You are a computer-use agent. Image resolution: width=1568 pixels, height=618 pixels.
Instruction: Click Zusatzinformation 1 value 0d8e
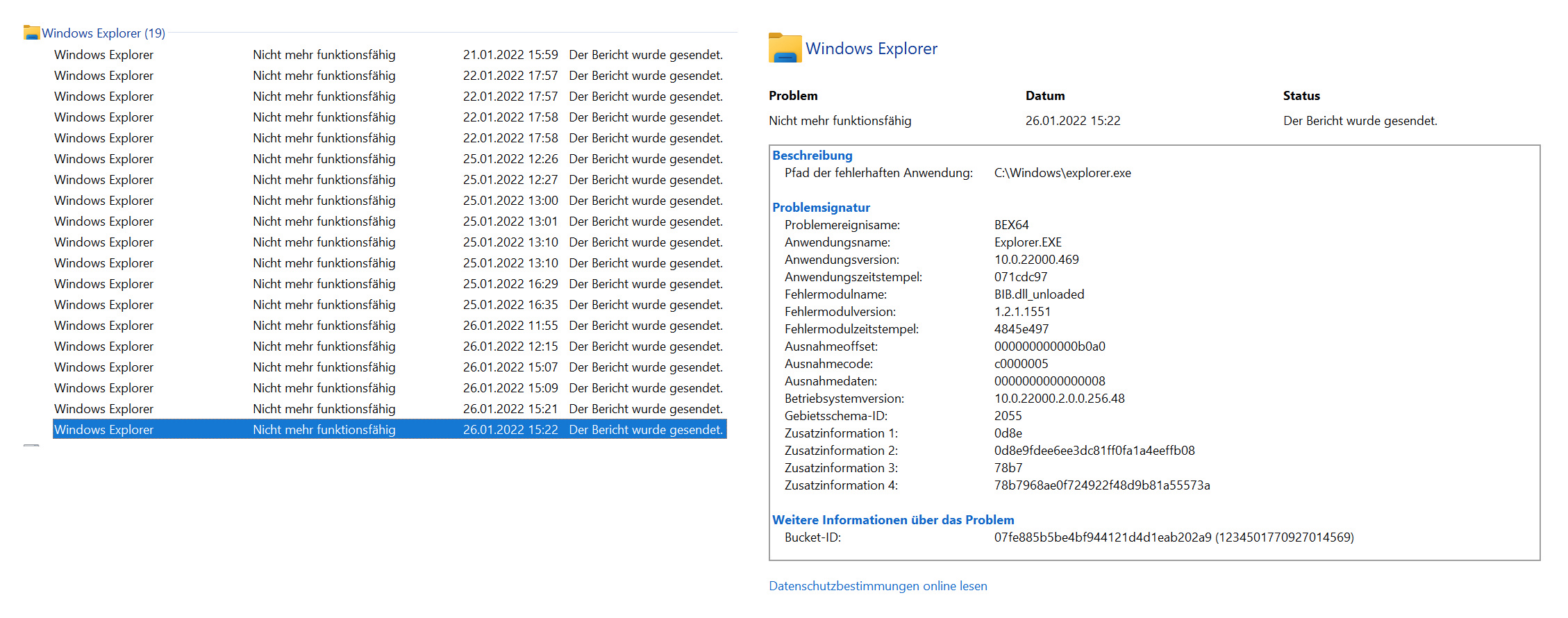(1008, 433)
